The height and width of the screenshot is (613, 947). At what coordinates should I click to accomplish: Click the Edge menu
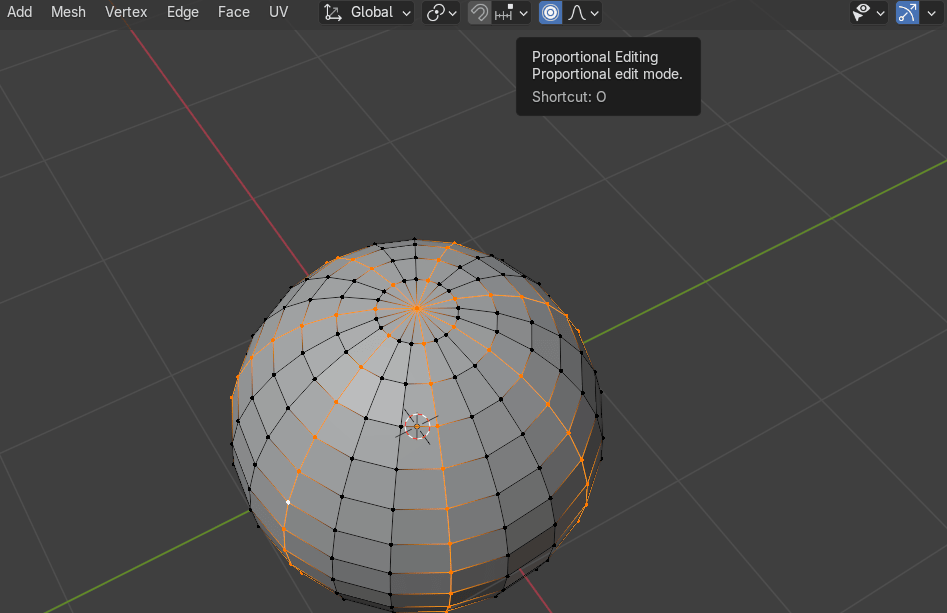point(183,12)
